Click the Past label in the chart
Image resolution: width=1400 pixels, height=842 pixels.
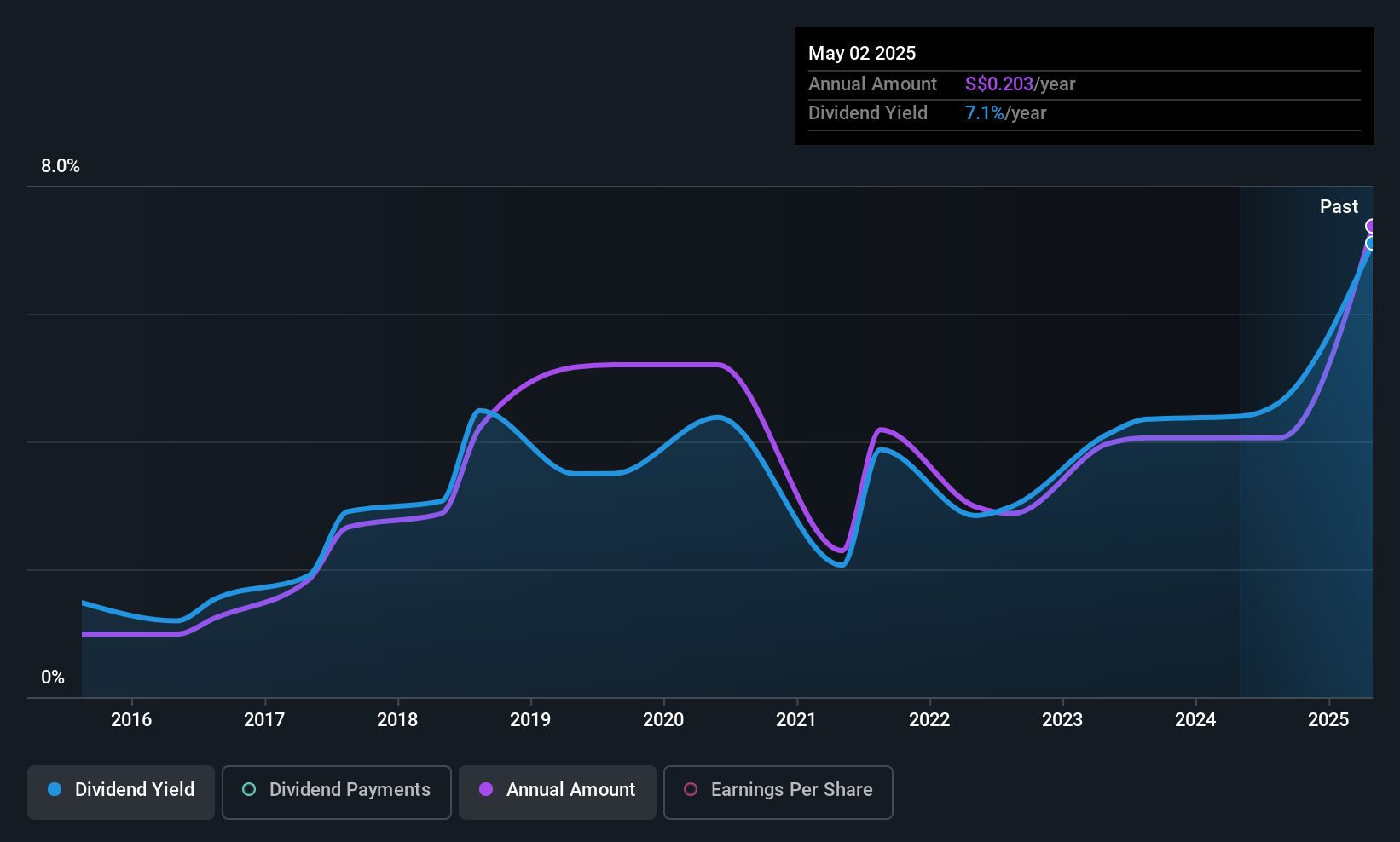[x=1339, y=207]
